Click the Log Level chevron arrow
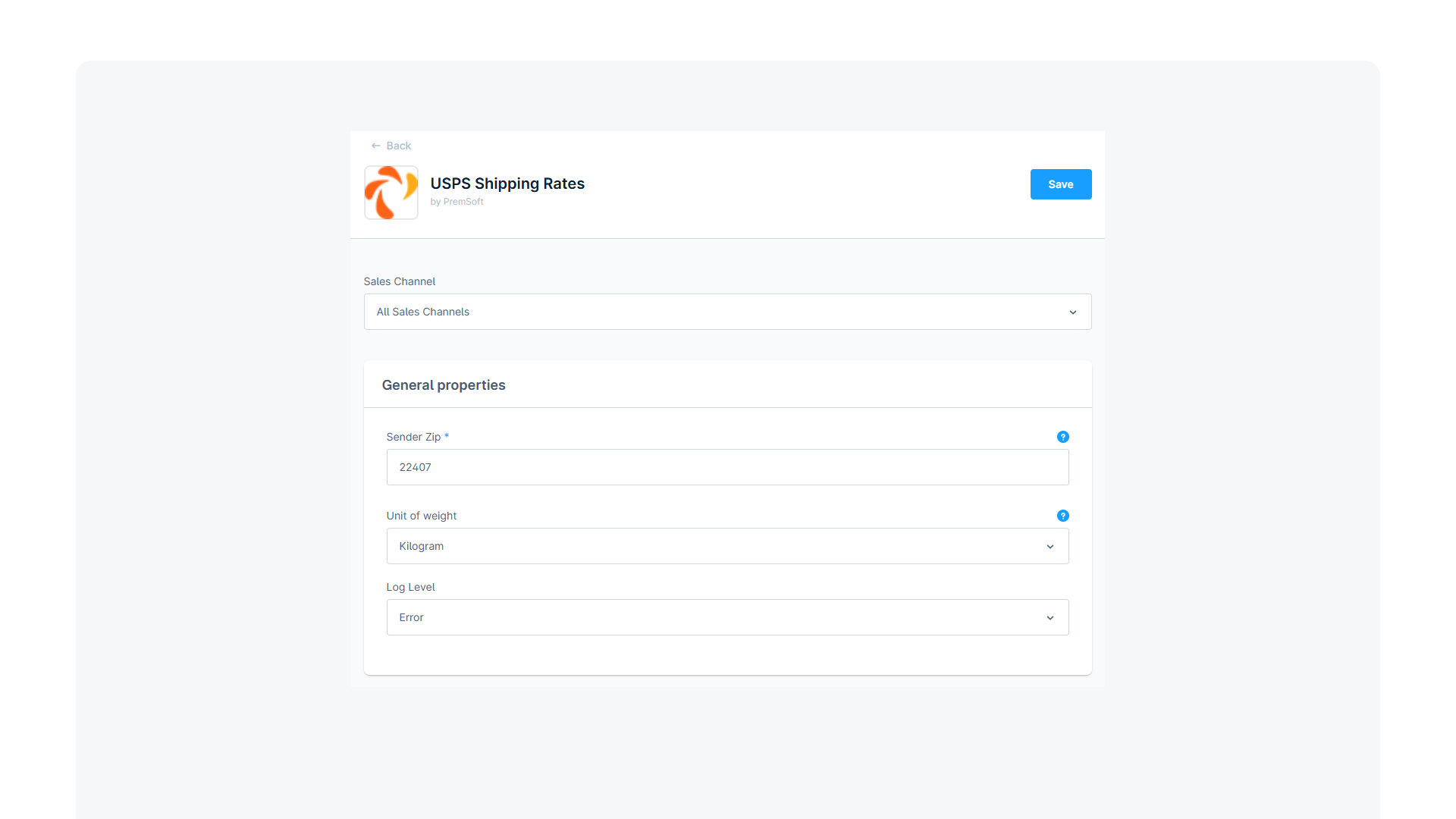This screenshot has height=819, width=1456. [x=1050, y=618]
